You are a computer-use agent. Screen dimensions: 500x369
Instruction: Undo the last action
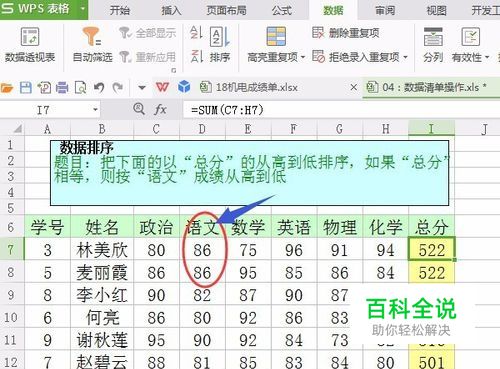(99, 88)
